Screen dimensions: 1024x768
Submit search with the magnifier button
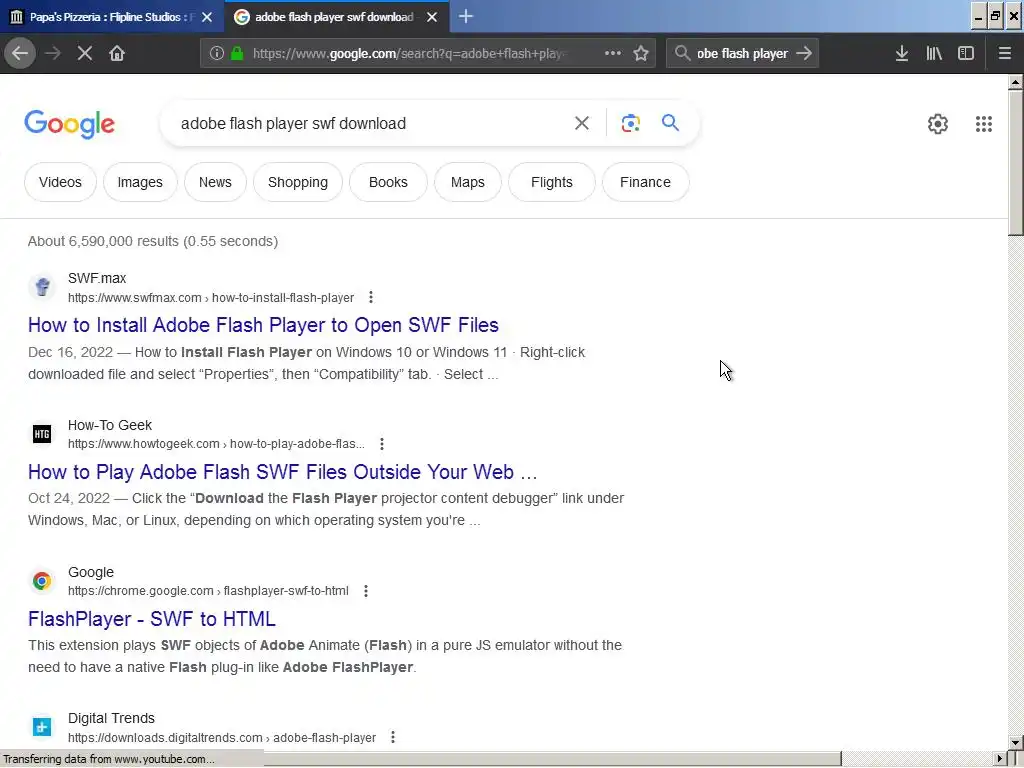(x=670, y=123)
